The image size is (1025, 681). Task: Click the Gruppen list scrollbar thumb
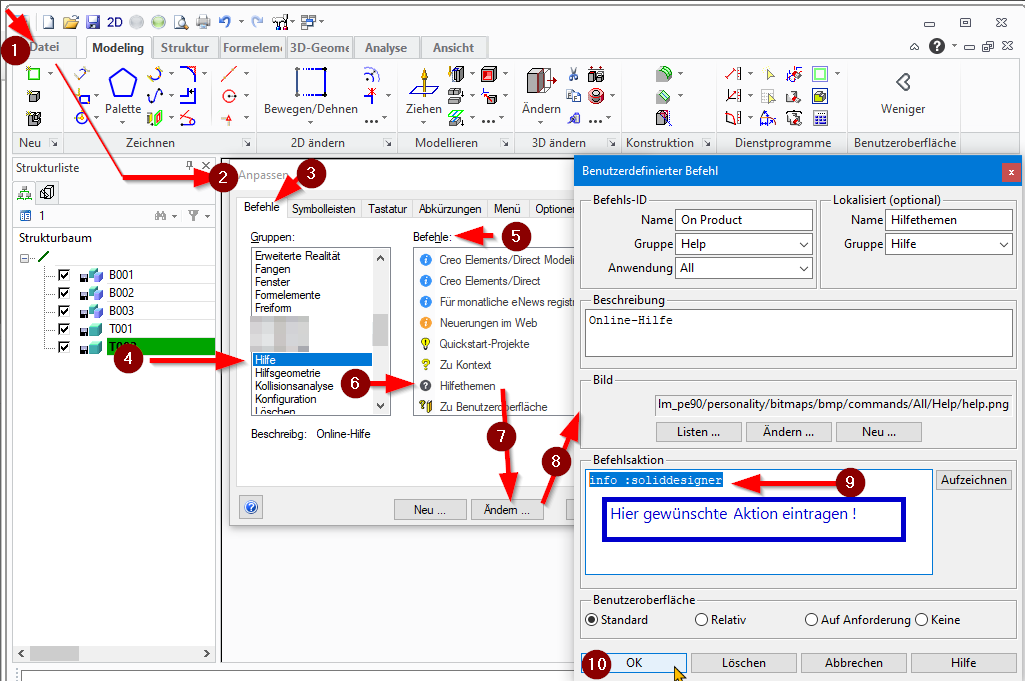tap(380, 329)
